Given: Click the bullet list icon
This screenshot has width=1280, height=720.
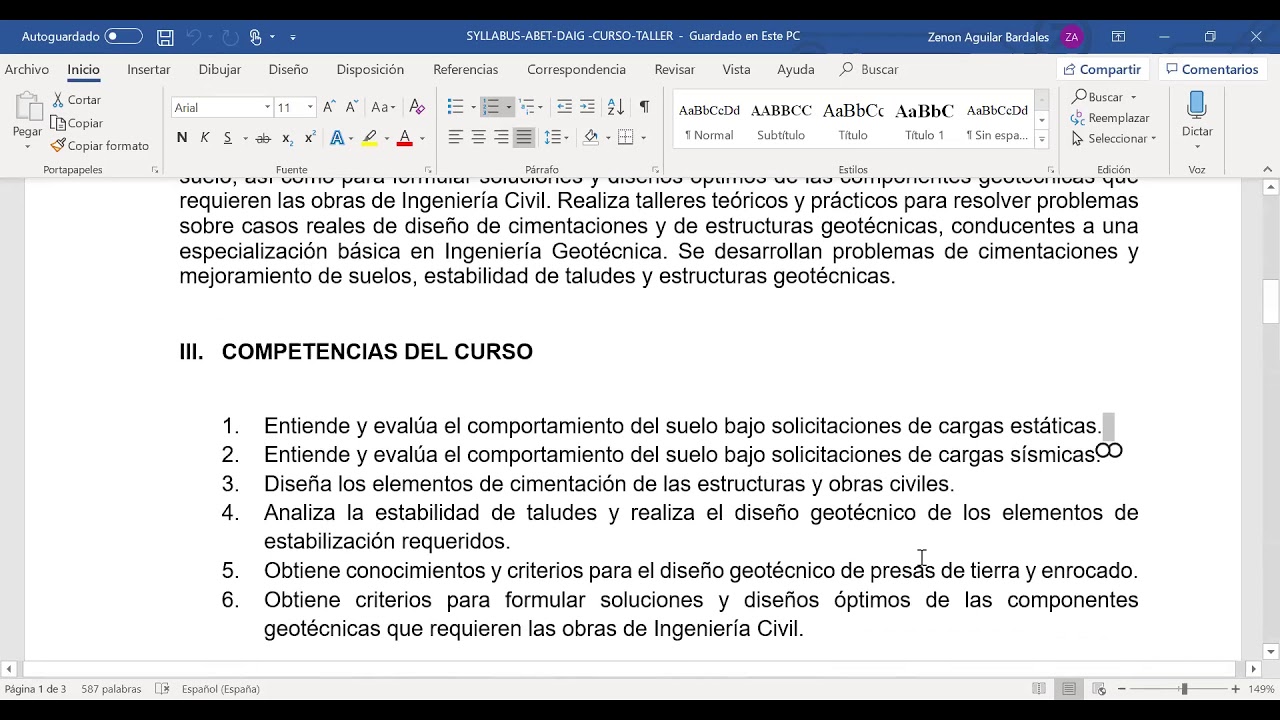Looking at the screenshot, I should coord(455,107).
